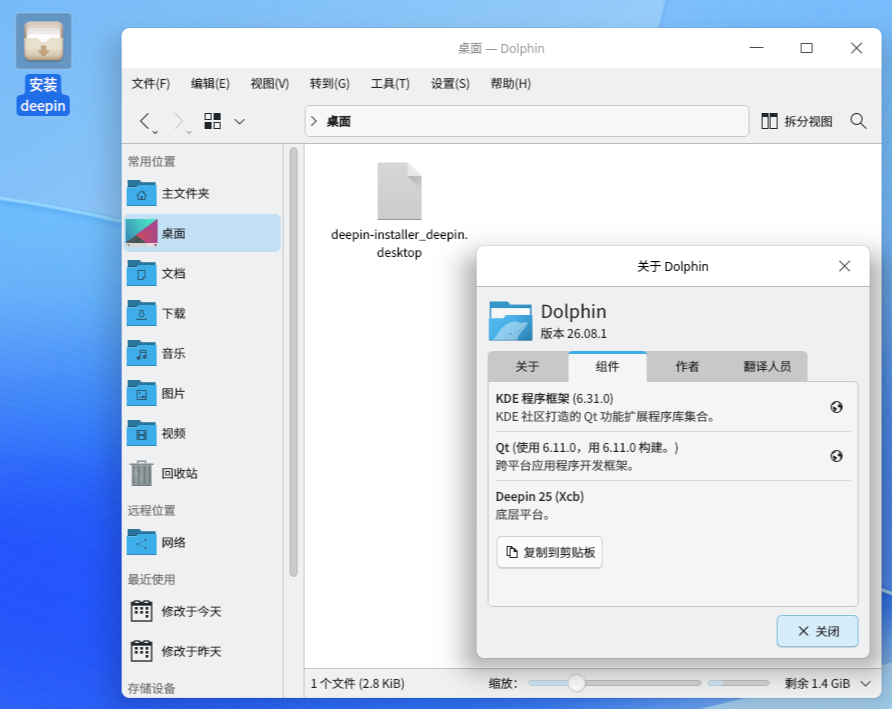Show files 修改于今天 modified today
Viewport: 892px width, 709px height.
point(203,612)
